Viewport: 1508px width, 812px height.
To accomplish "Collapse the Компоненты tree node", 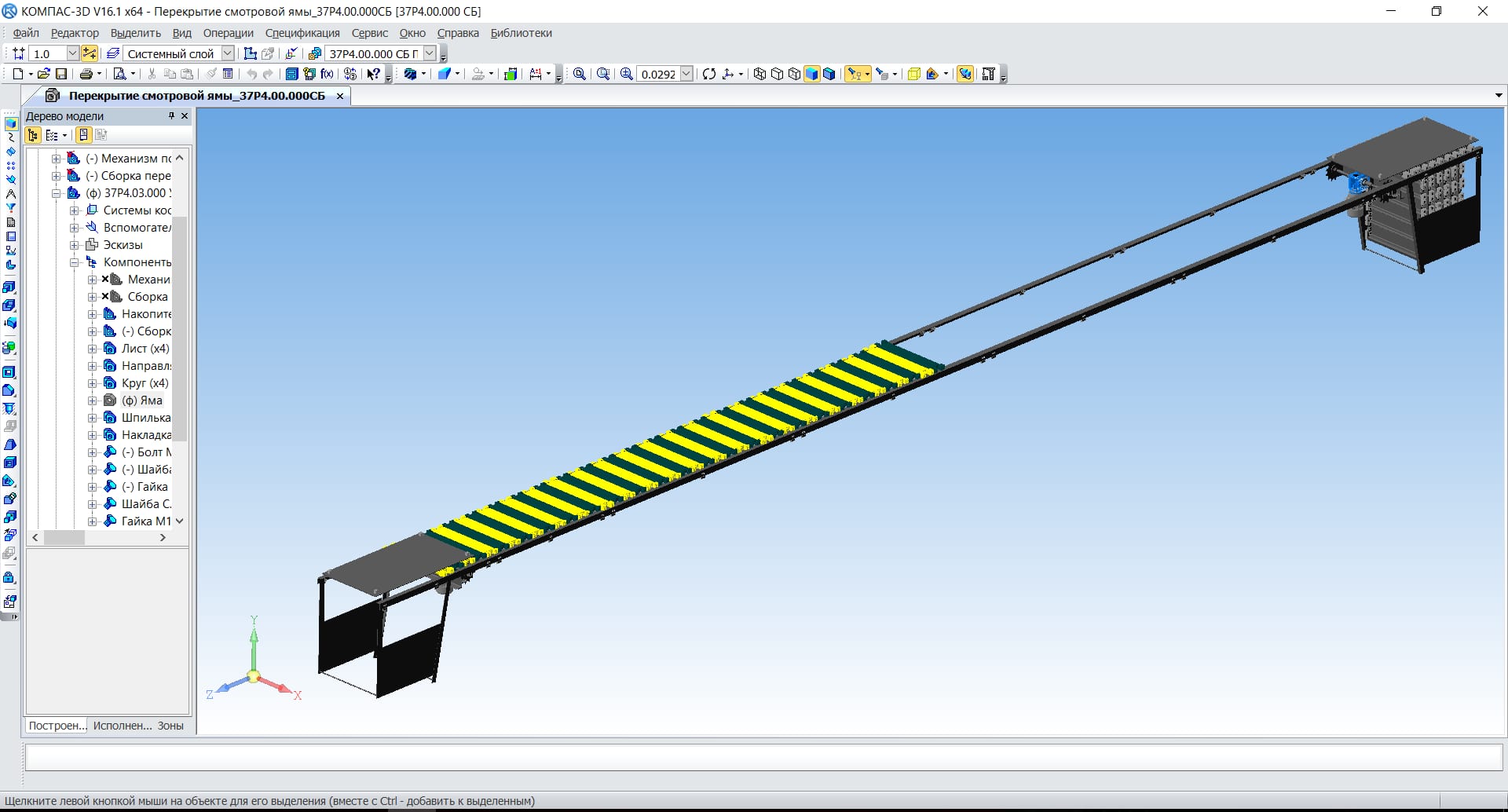I will point(75,262).
